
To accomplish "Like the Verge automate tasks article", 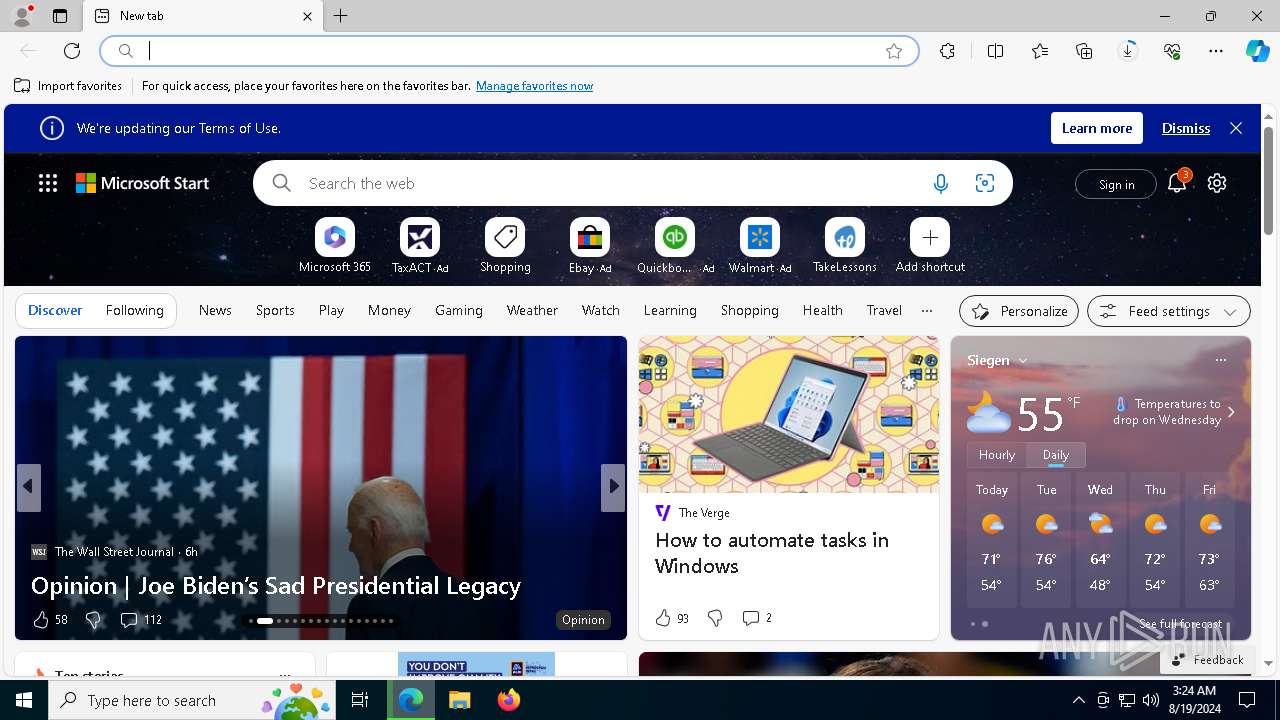I will pos(663,618).
